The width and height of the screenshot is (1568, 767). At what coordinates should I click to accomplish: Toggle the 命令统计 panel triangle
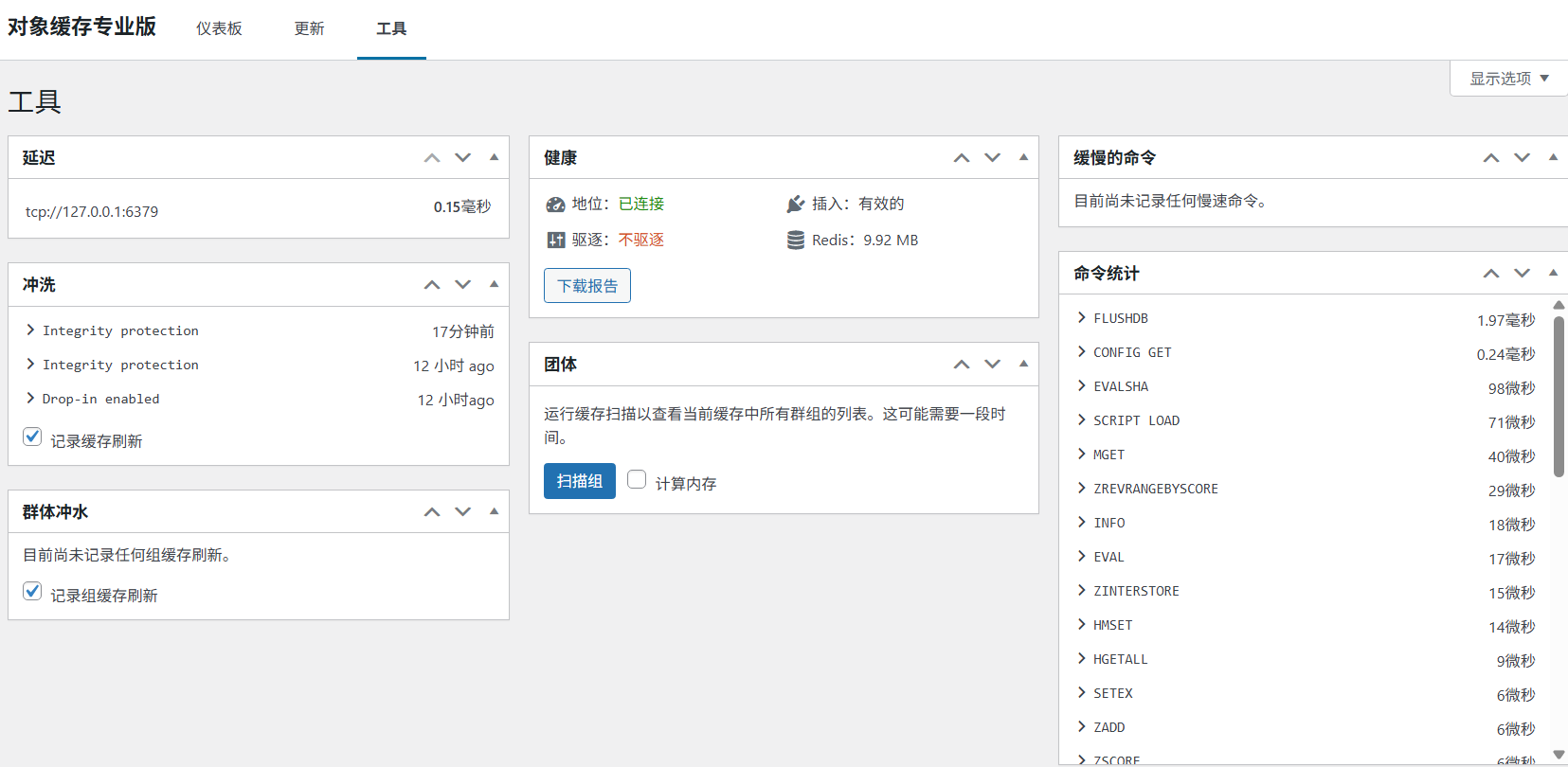[x=1553, y=273]
